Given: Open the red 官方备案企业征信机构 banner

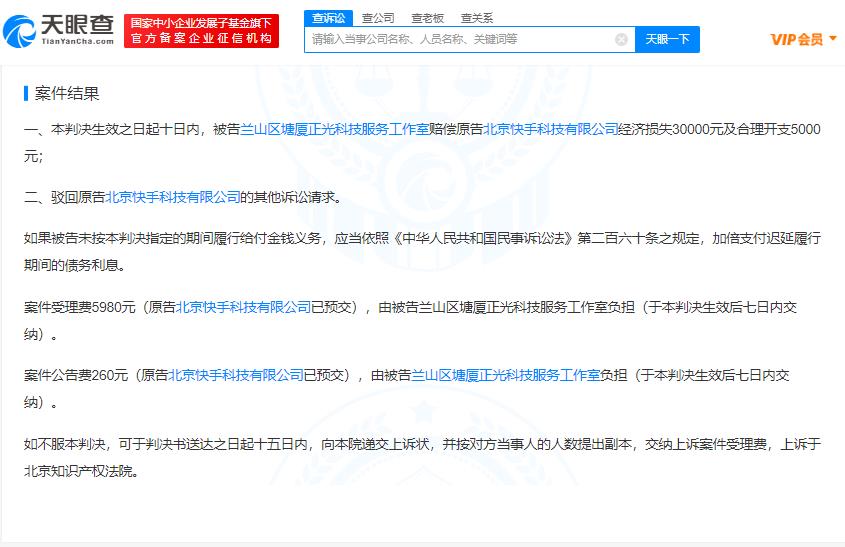Looking at the screenshot, I should [x=202, y=31].
